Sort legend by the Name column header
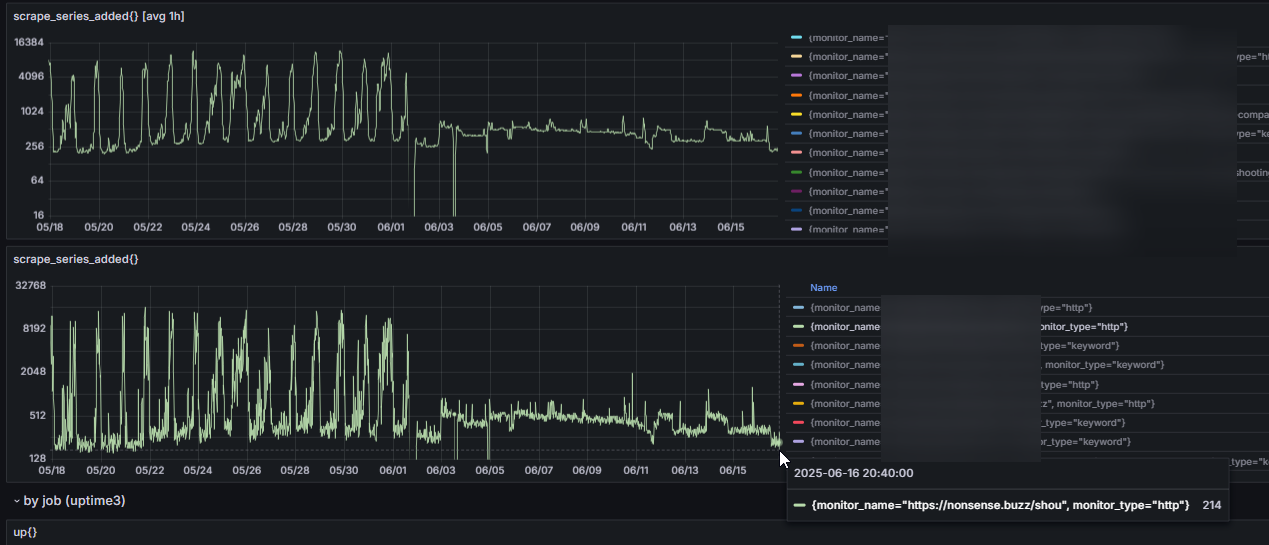Image resolution: width=1269 pixels, height=545 pixels. click(823, 288)
